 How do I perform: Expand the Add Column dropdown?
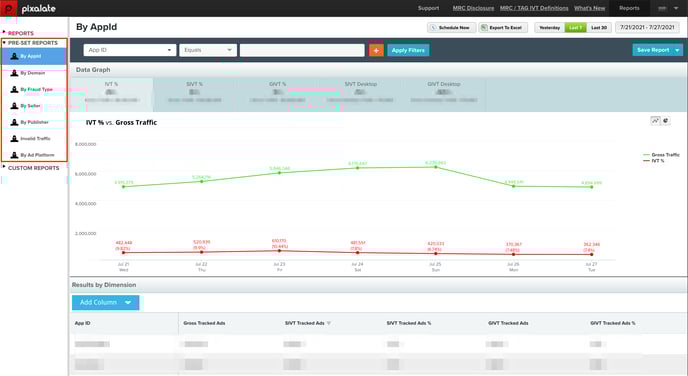[105, 302]
